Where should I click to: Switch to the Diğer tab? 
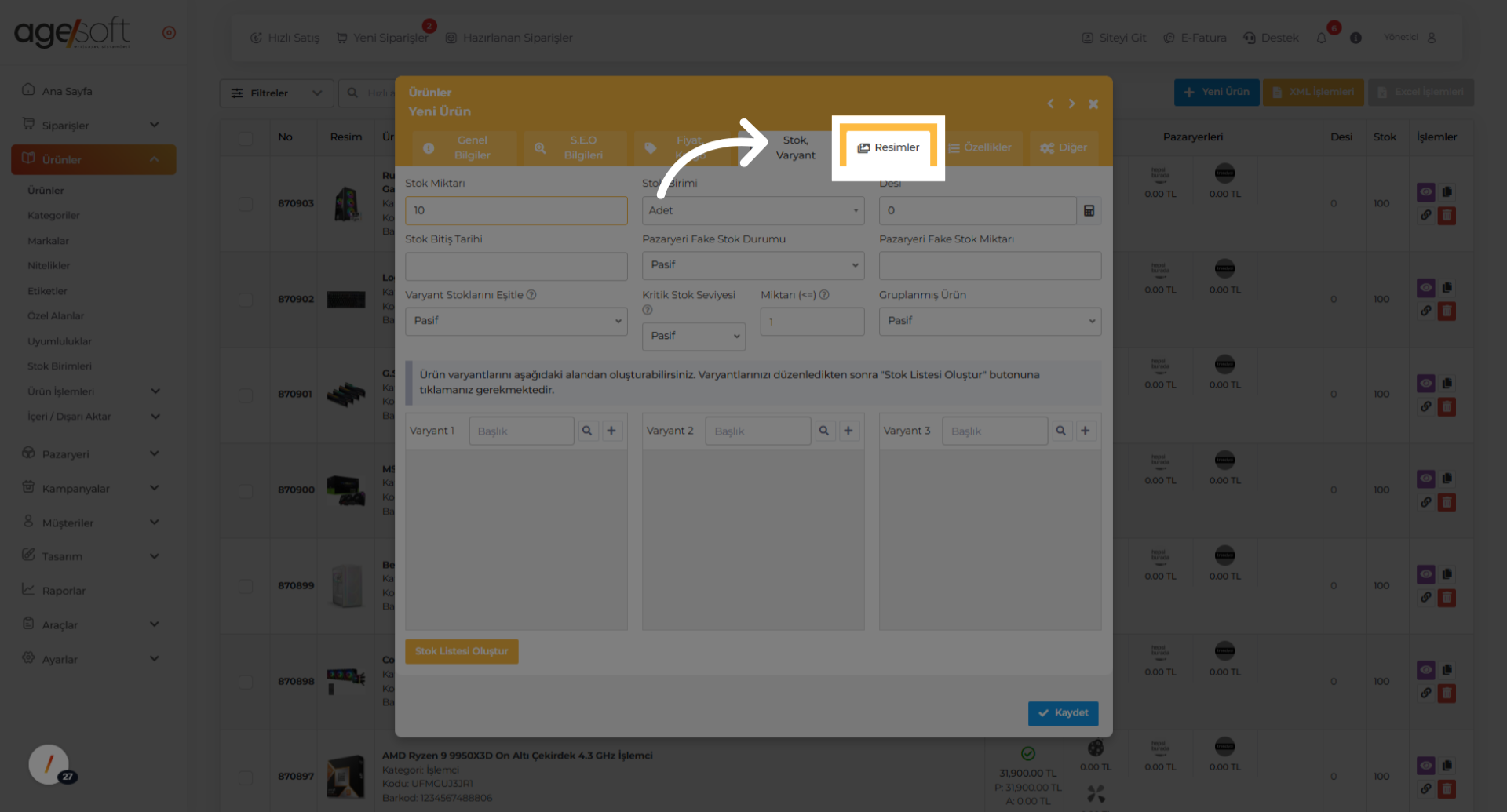(1064, 147)
